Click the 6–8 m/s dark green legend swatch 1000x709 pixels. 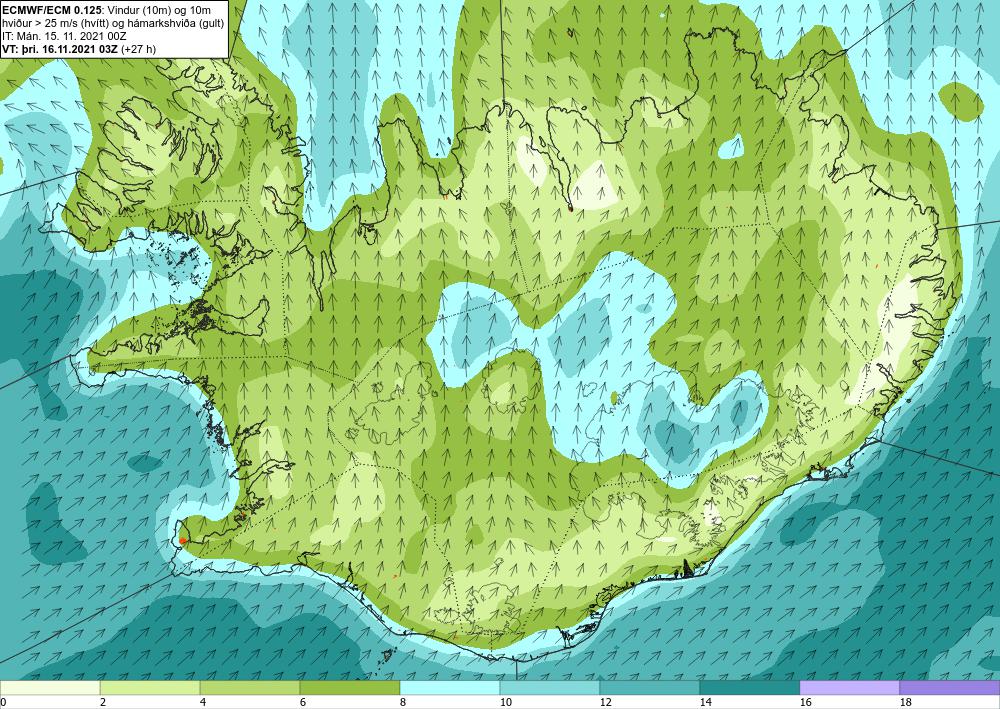(349, 688)
